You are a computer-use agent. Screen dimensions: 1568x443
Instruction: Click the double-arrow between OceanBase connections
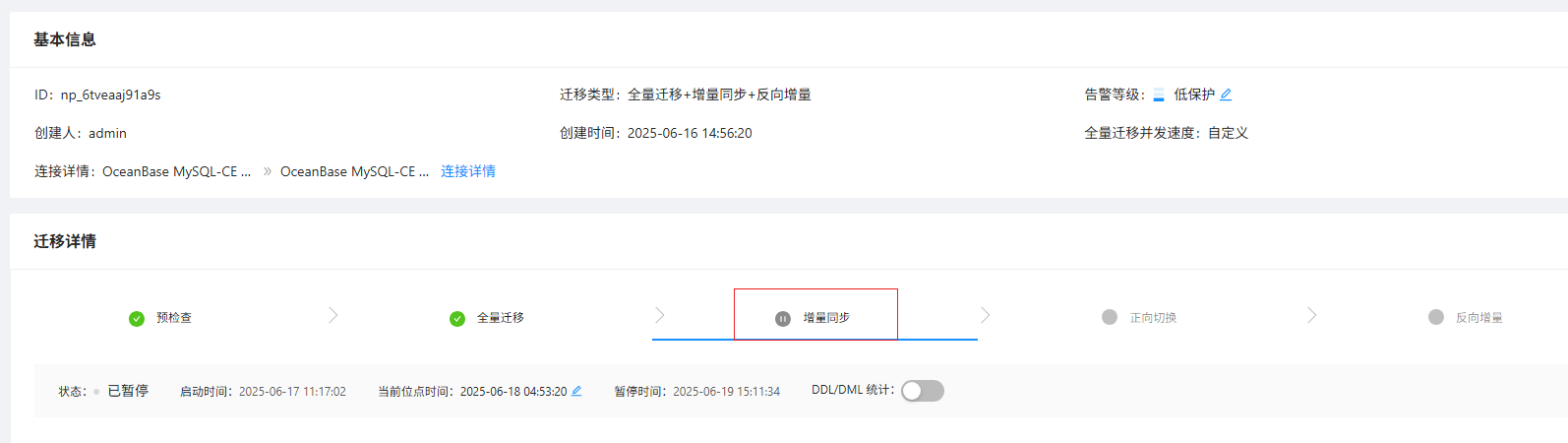tap(267, 171)
